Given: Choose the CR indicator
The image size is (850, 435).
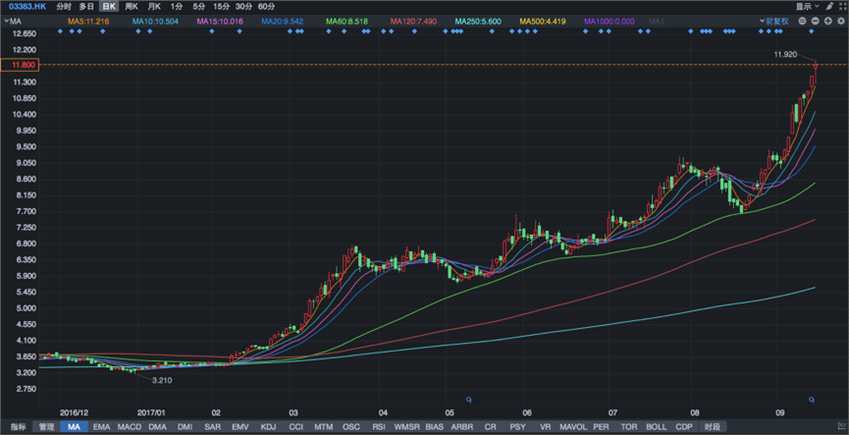Looking at the screenshot, I should click(490, 427).
